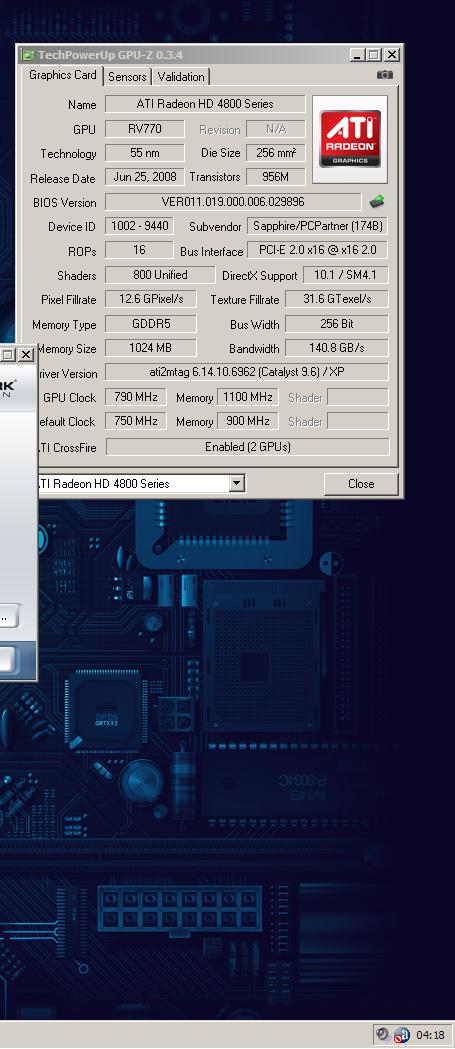Click the BIOS Version field value
This screenshot has width=455, height=1049.
click(233, 201)
